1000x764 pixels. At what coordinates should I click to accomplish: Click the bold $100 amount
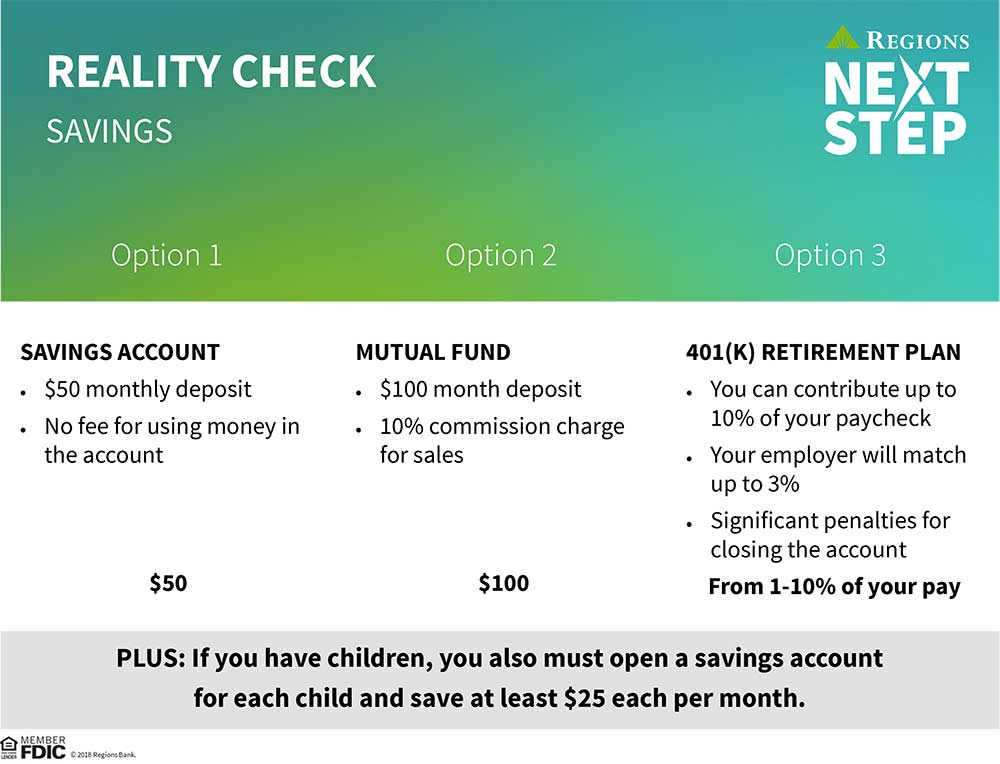pos(503,583)
